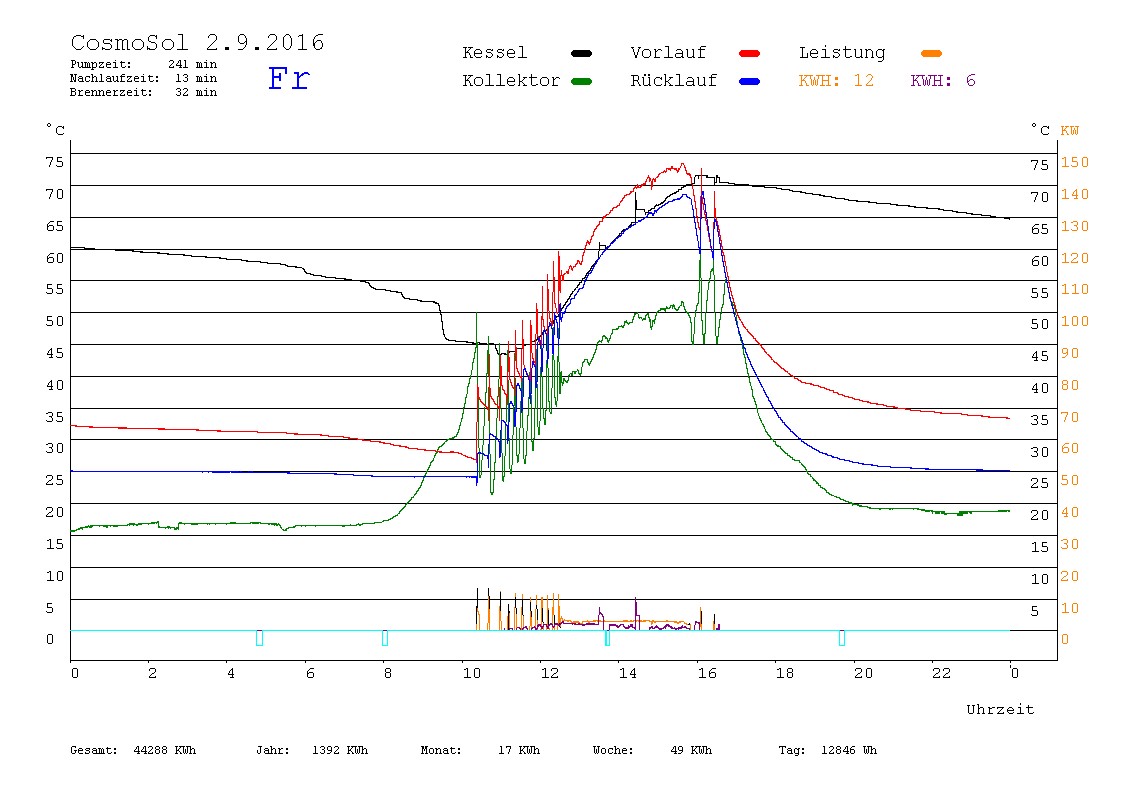Select the orange "90" KW axis value

(1070, 354)
